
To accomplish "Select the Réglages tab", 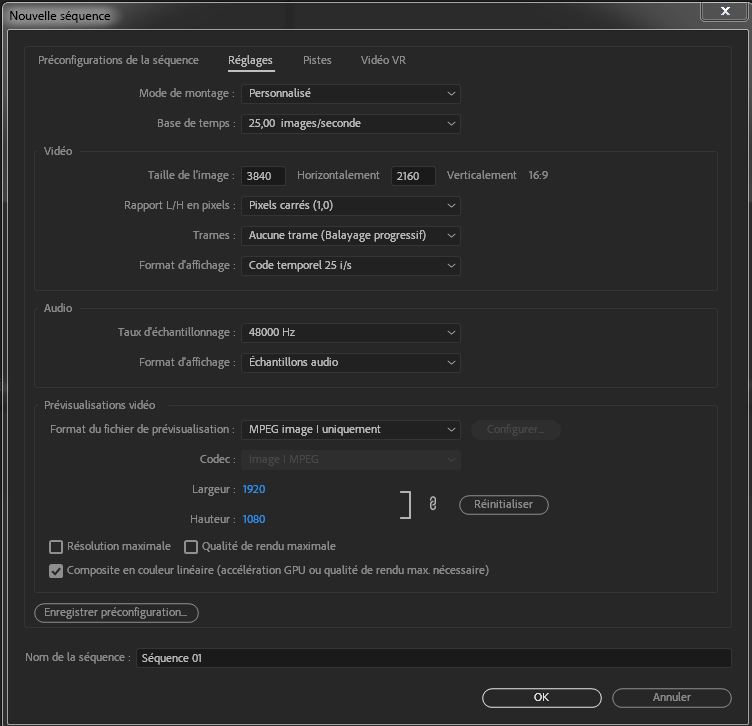I will click(250, 60).
